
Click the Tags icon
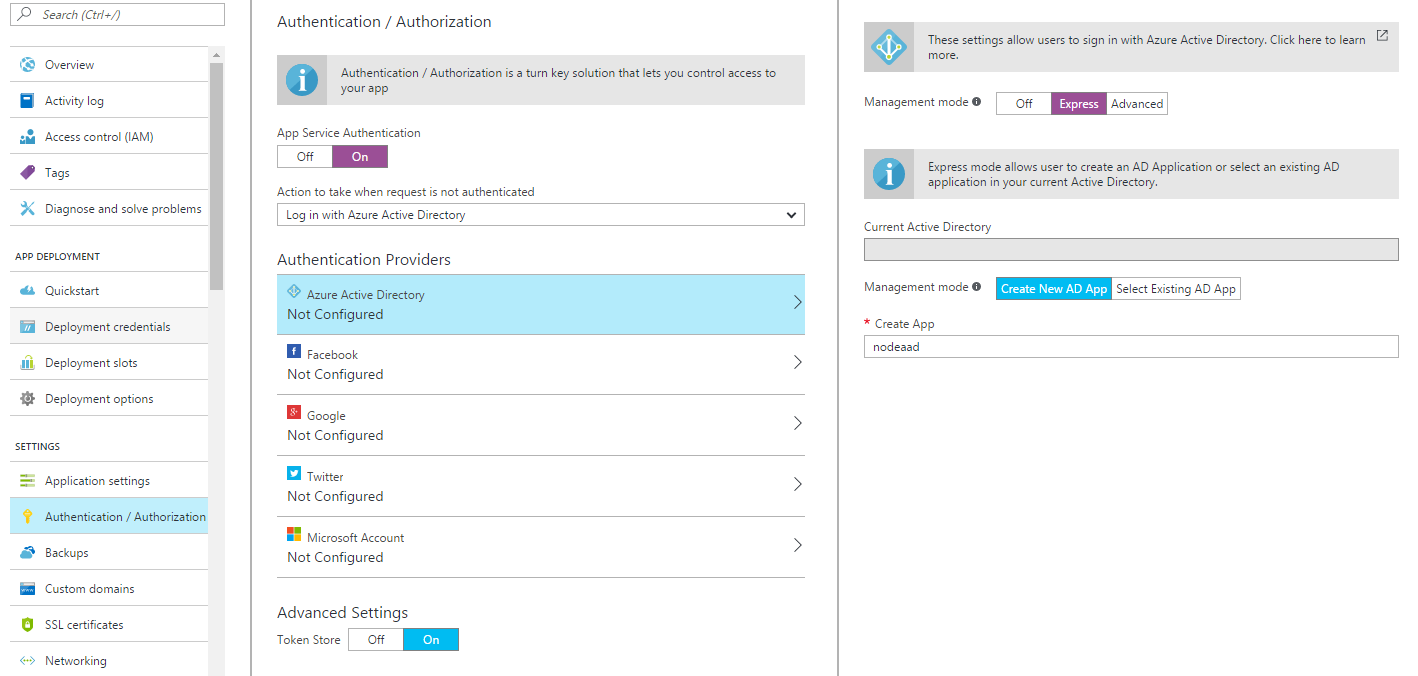pos(27,171)
